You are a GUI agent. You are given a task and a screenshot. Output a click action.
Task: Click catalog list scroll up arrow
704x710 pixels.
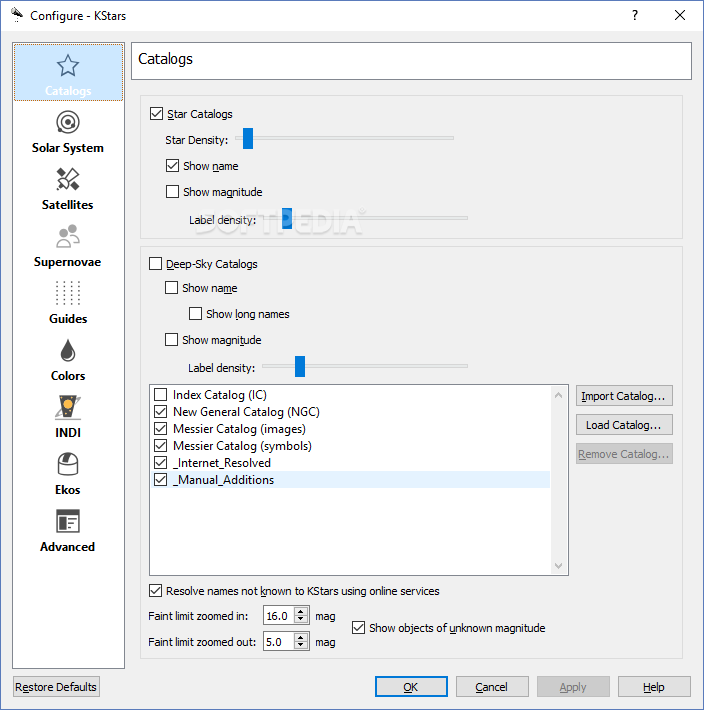tap(558, 395)
